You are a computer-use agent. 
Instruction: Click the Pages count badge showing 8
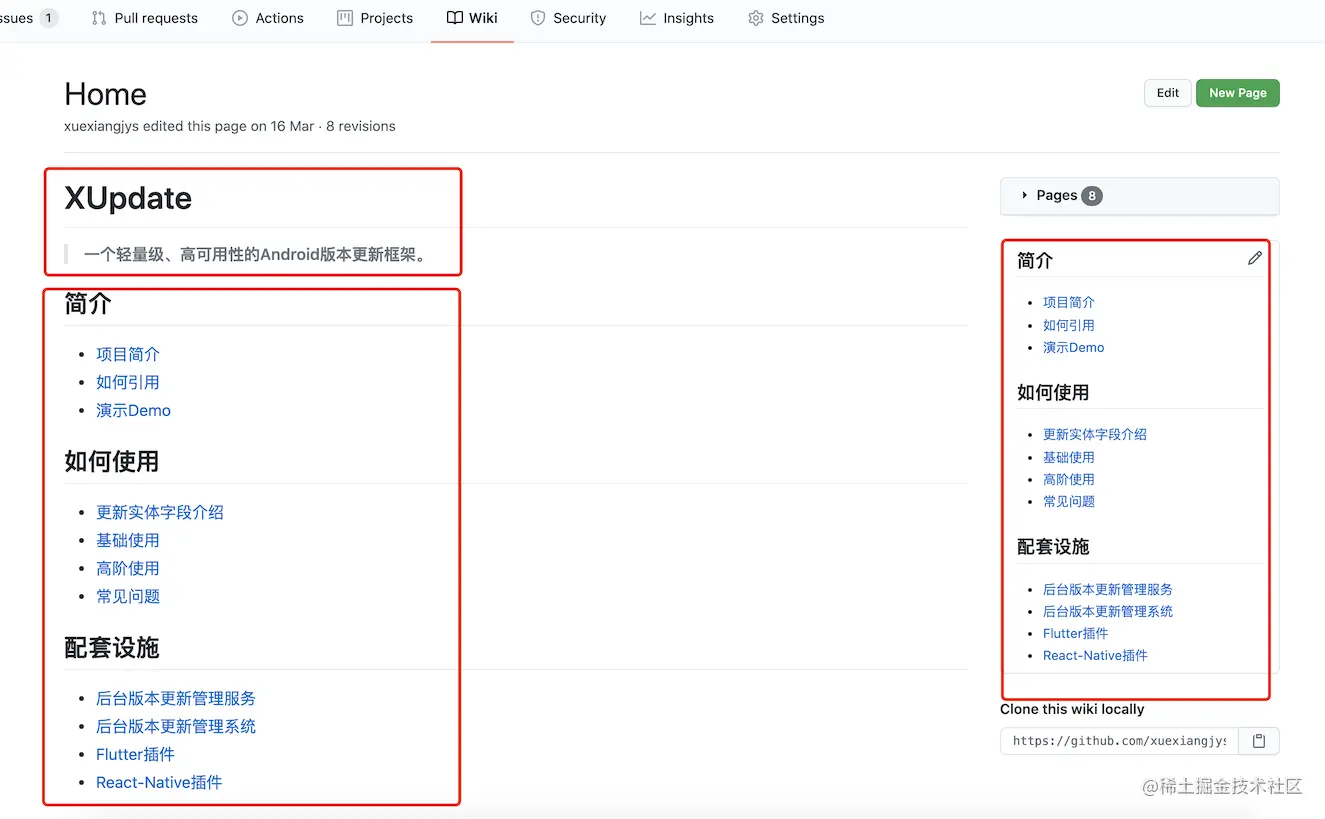click(1092, 196)
